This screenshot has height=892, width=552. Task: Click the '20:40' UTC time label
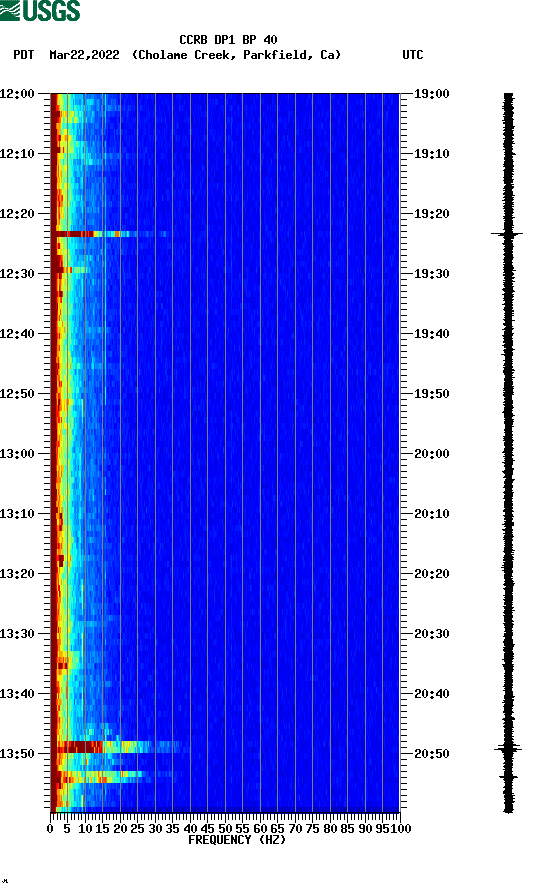click(x=431, y=694)
